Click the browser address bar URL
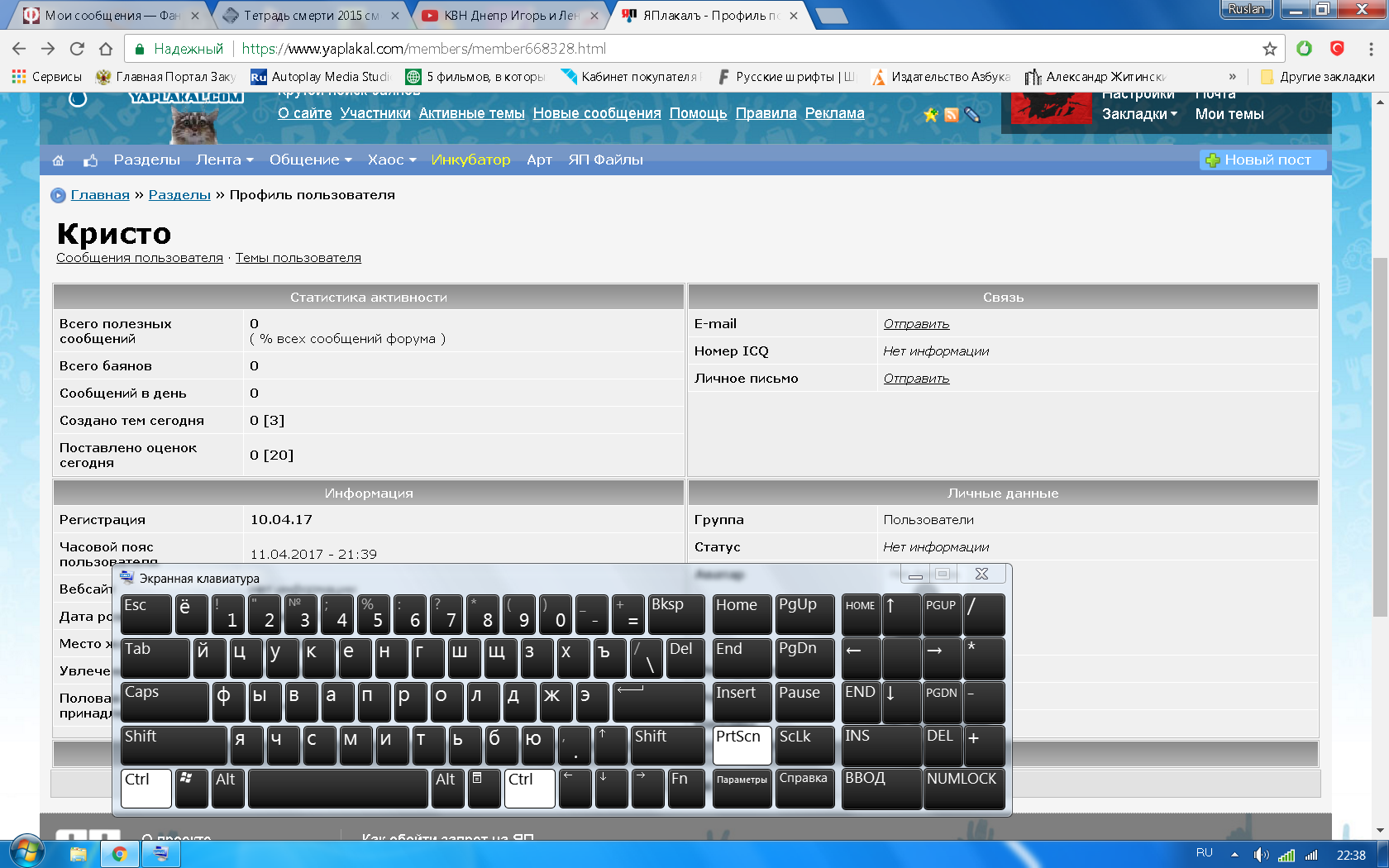 pos(423,49)
